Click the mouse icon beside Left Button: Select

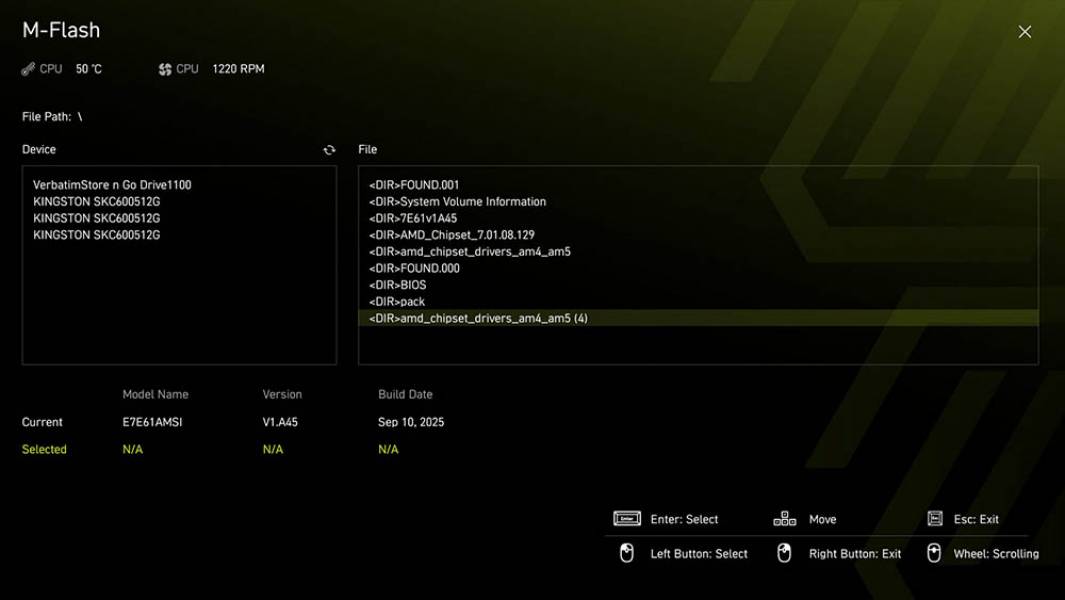point(626,553)
